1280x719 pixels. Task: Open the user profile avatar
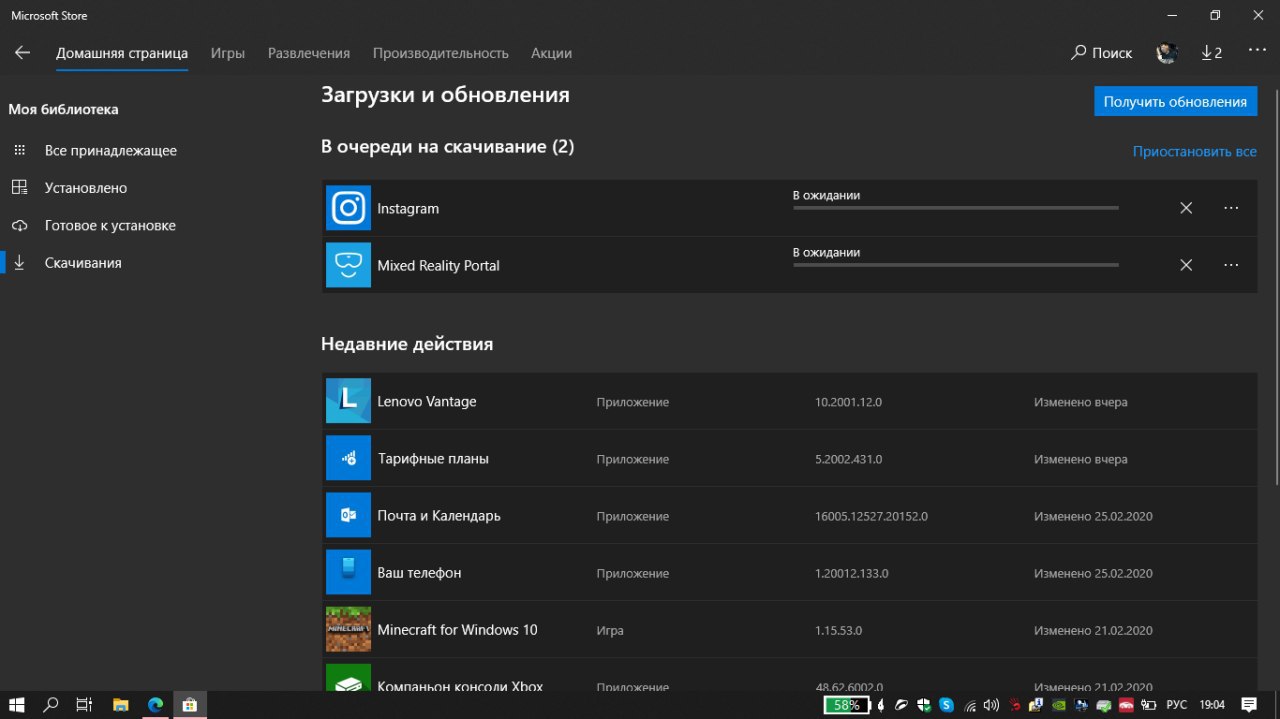pos(1167,53)
